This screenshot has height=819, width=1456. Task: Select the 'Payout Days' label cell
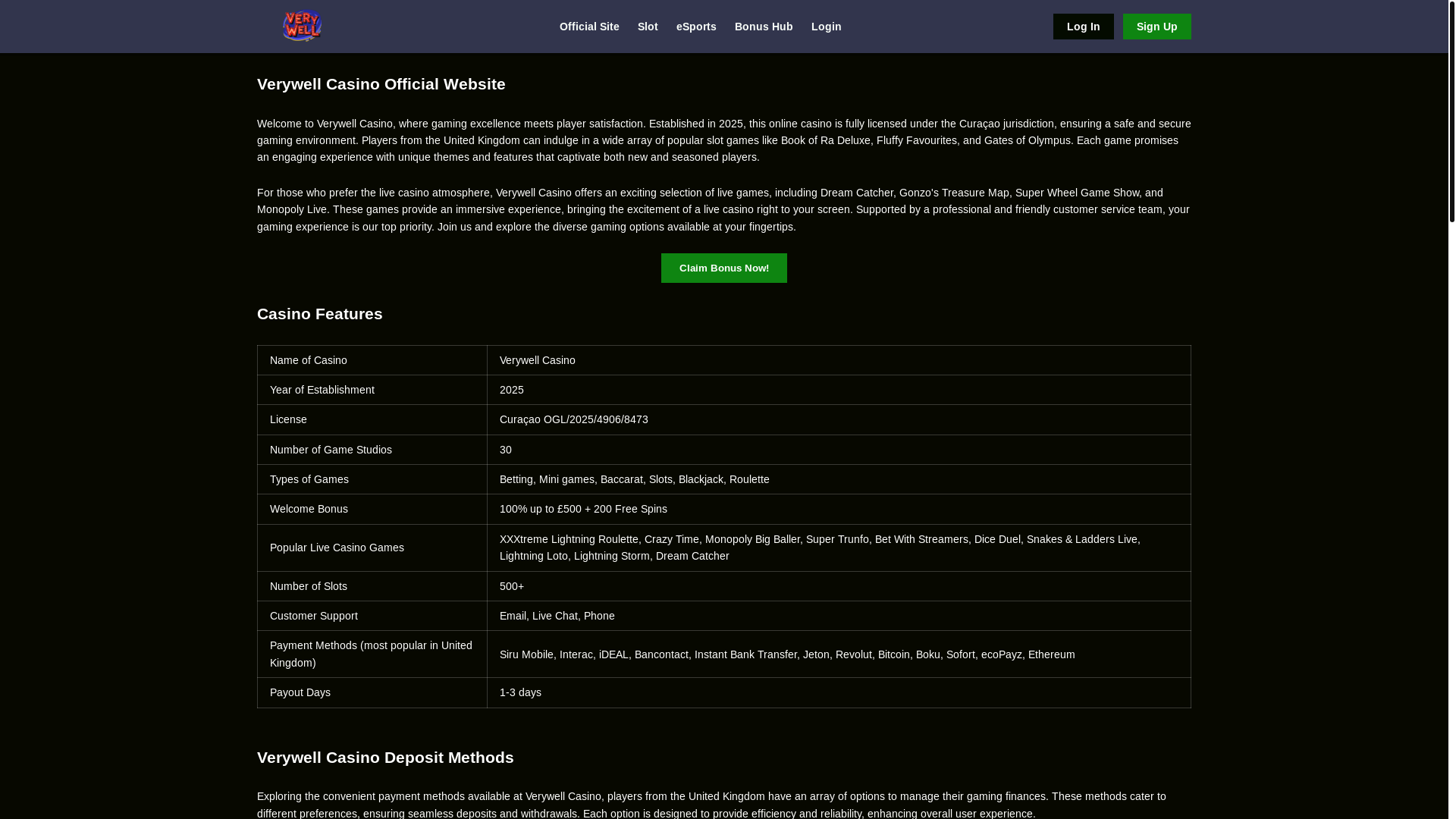(x=372, y=692)
